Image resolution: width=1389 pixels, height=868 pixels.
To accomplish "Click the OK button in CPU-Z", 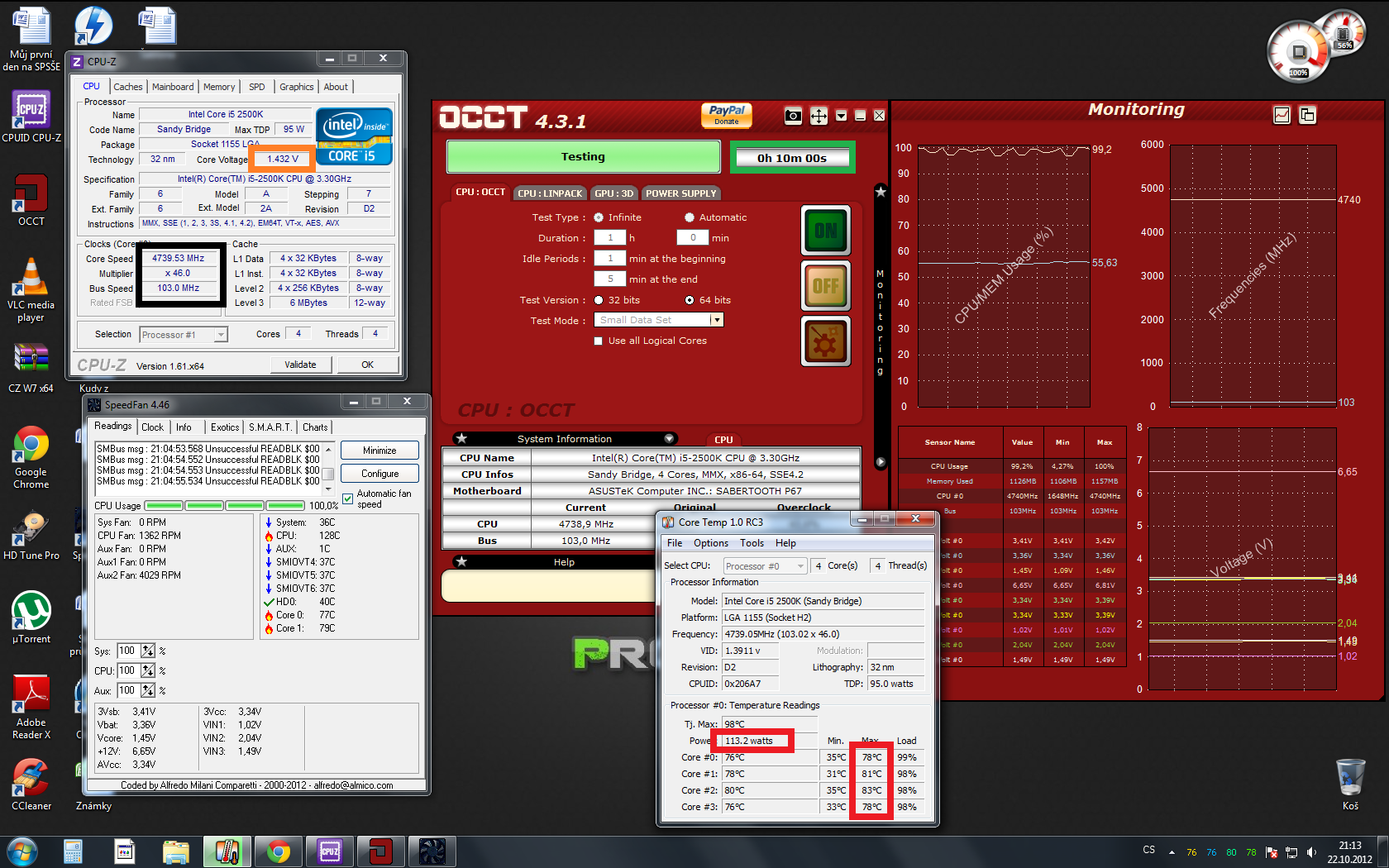I will coord(368,365).
